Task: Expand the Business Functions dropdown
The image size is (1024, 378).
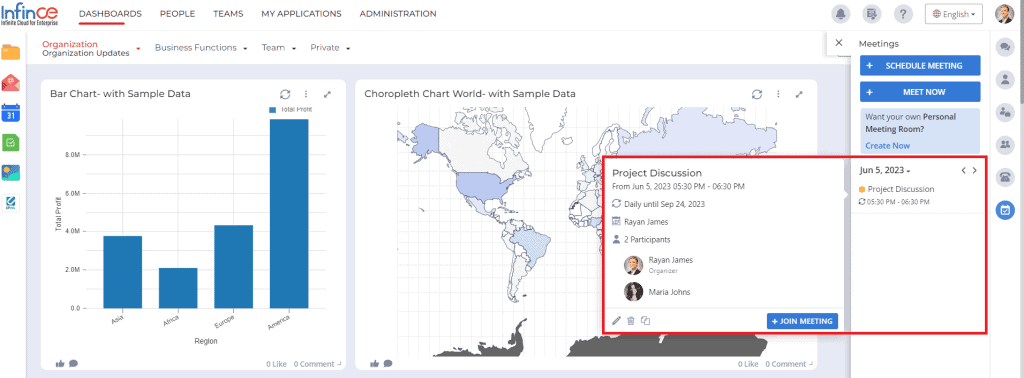Action: (200, 48)
